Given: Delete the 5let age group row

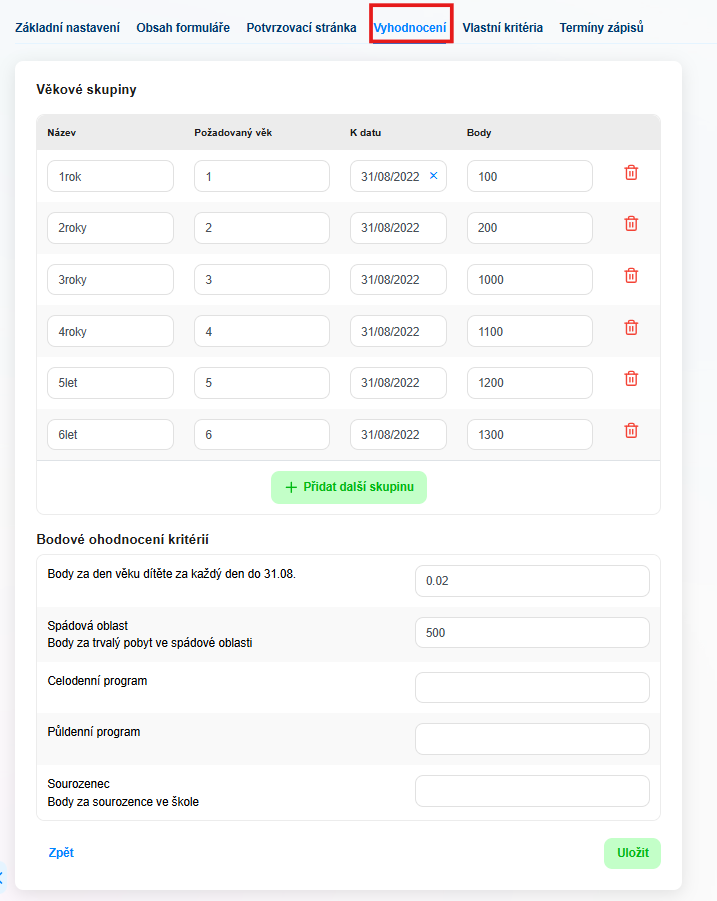Looking at the screenshot, I should point(631,379).
